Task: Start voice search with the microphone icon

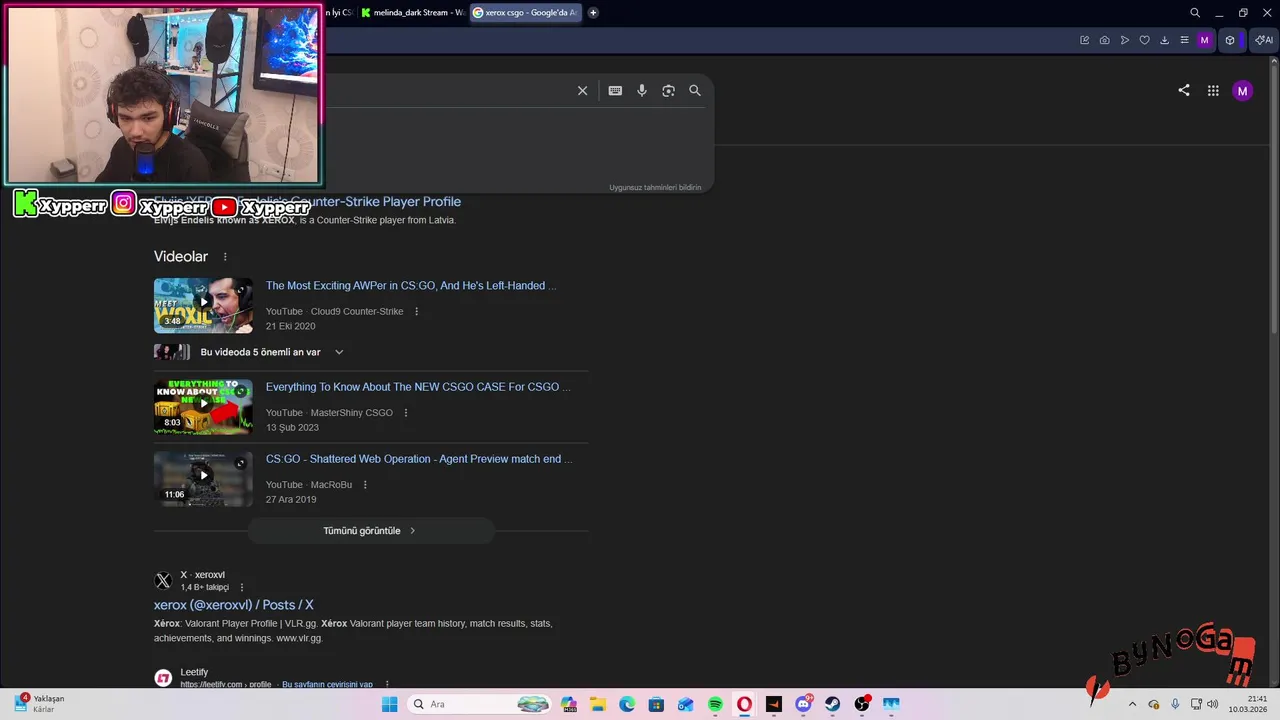Action: point(642,90)
